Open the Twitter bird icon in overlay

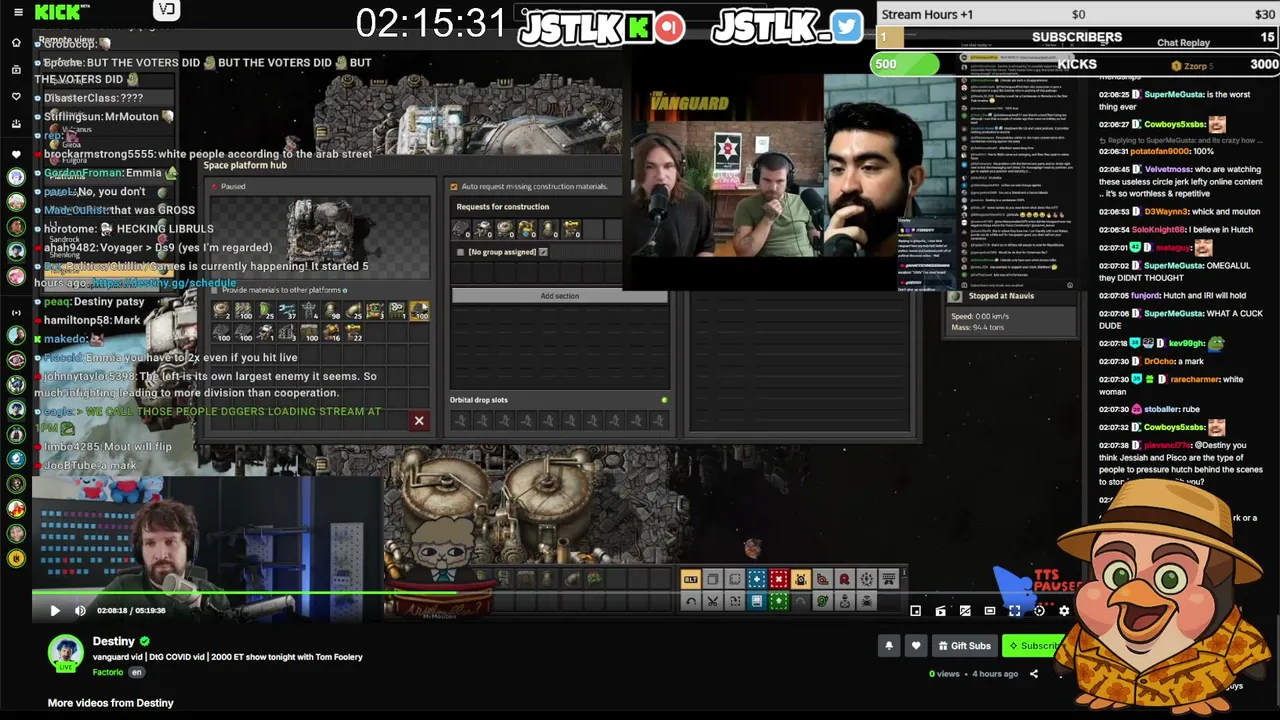(x=846, y=27)
